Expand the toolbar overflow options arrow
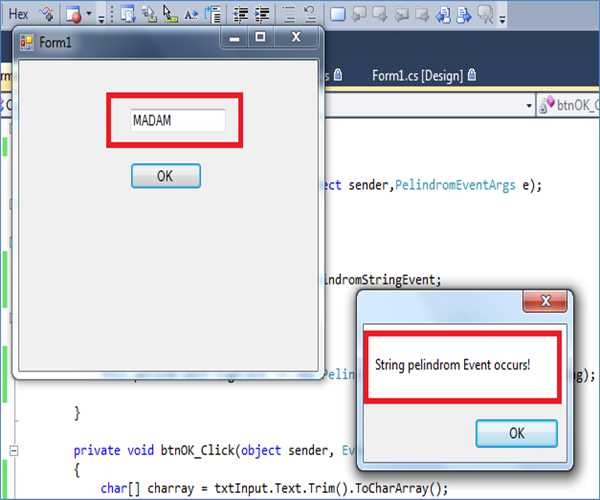 click(501, 17)
